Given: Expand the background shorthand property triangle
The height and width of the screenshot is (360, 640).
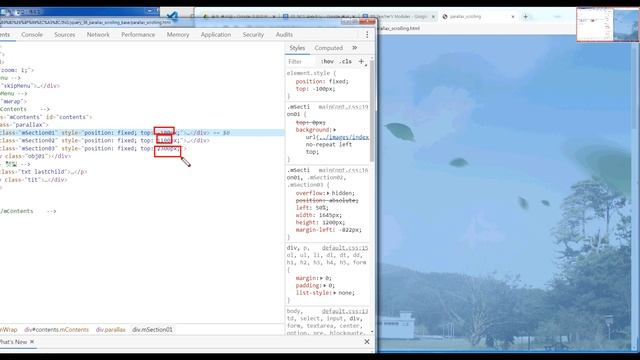Looking at the screenshot, I should click(335, 130).
